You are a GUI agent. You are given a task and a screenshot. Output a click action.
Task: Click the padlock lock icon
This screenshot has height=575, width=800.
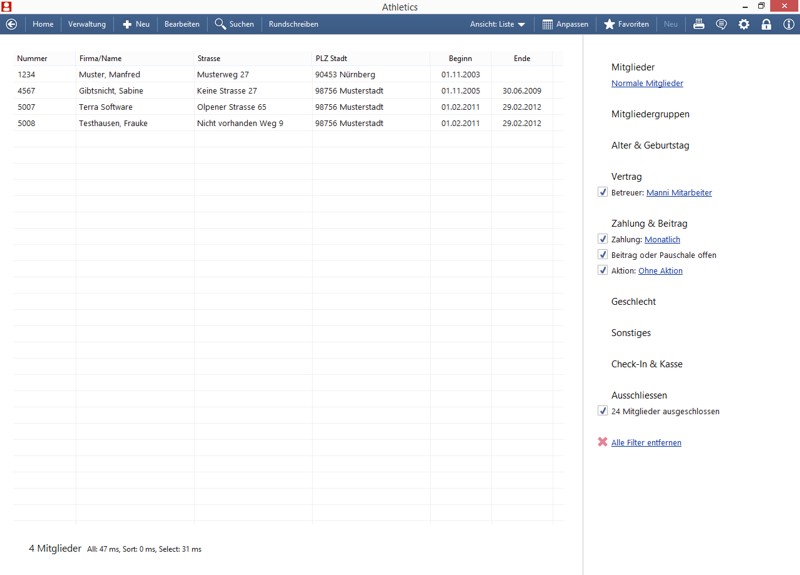point(766,24)
